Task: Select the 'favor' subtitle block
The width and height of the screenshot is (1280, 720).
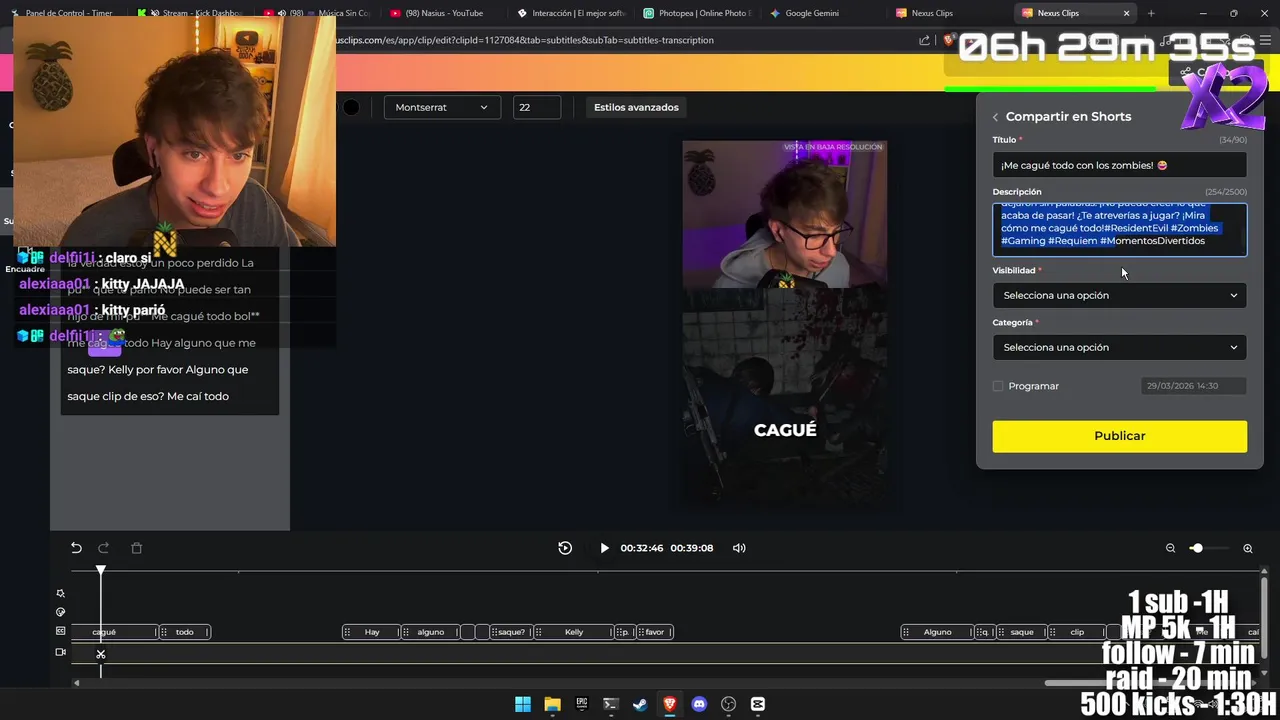Action: (654, 632)
